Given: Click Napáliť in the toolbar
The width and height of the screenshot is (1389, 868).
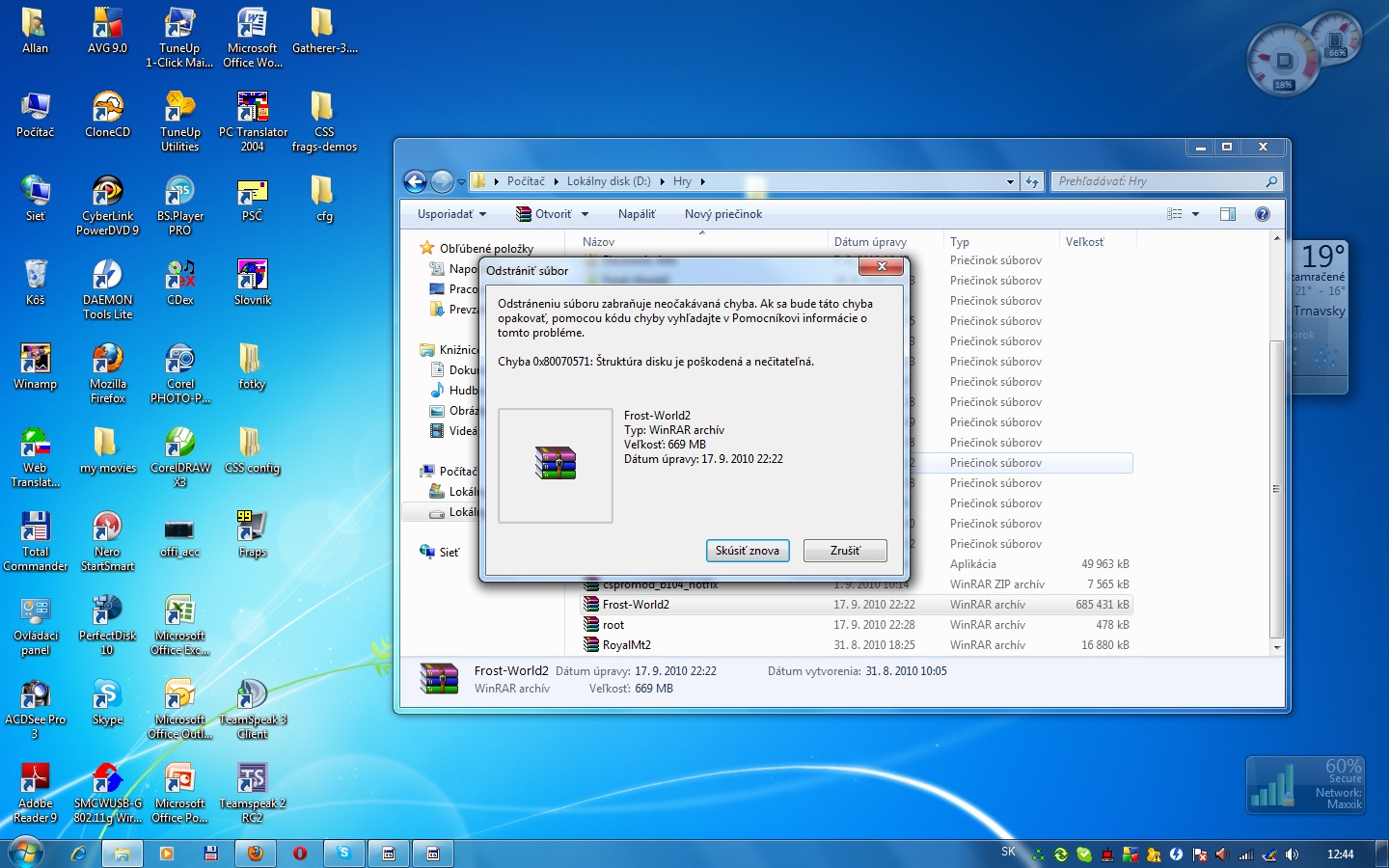Looking at the screenshot, I should [637, 214].
